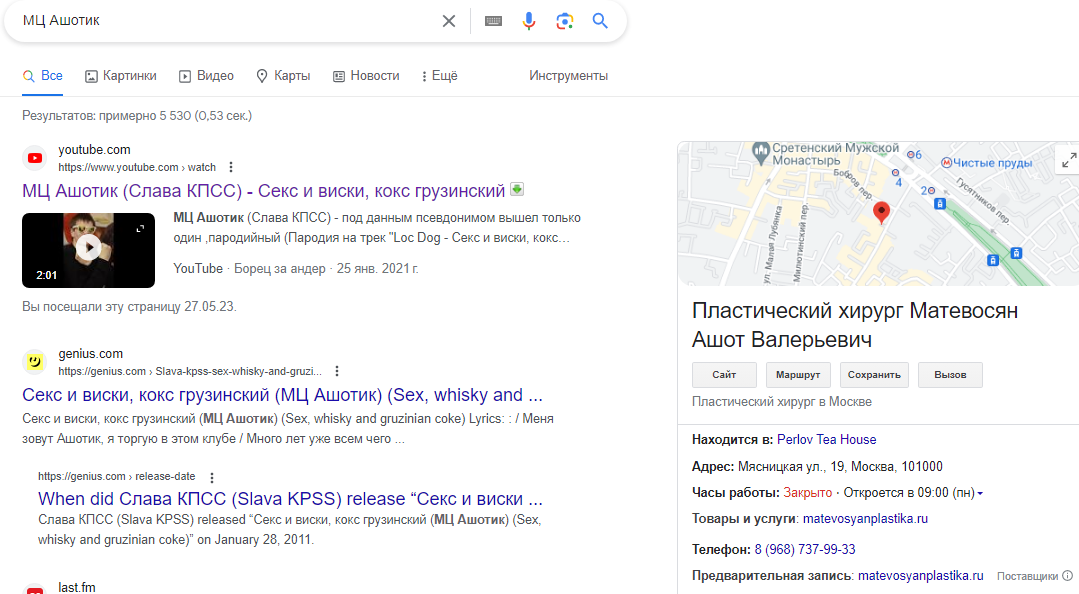This screenshot has width=1079, height=594.
Task: Click the Сохранить button
Action: (x=874, y=374)
